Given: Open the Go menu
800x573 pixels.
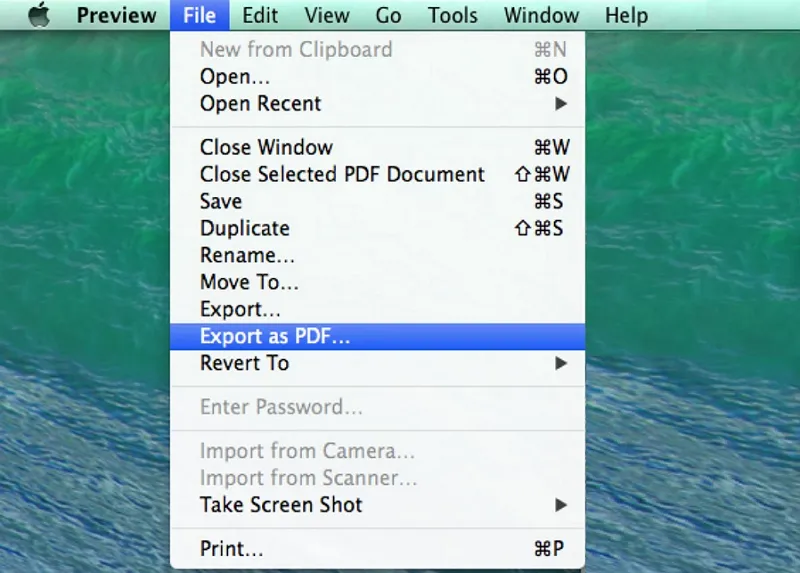Looking at the screenshot, I should pos(388,15).
